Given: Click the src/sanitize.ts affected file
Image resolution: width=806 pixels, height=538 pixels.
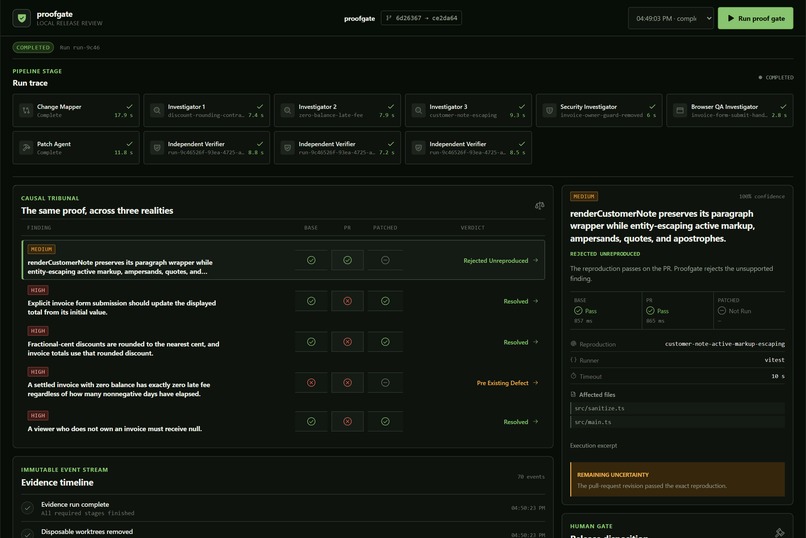Looking at the screenshot, I should click(677, 408).
